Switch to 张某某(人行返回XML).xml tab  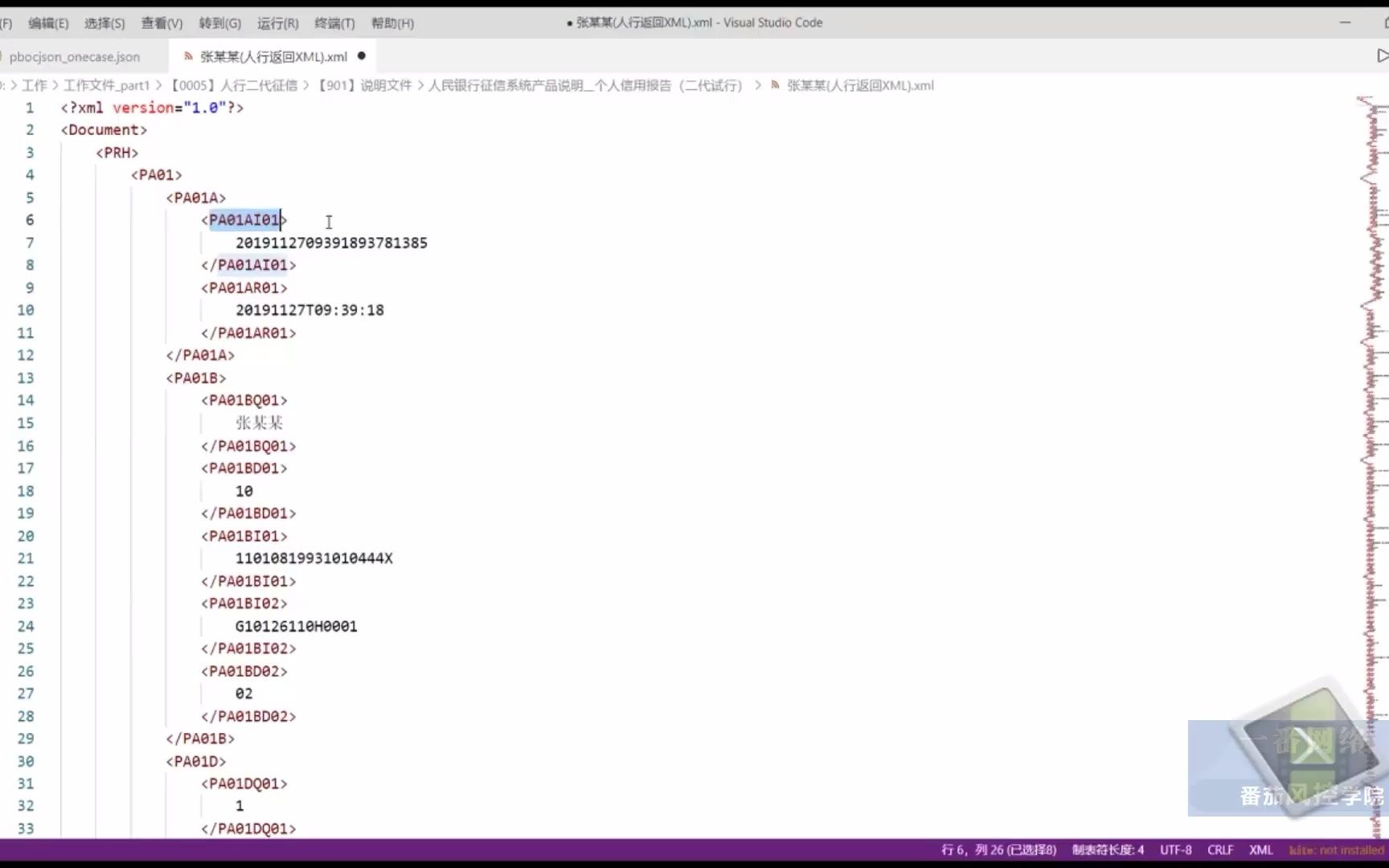tap(273, 56)
